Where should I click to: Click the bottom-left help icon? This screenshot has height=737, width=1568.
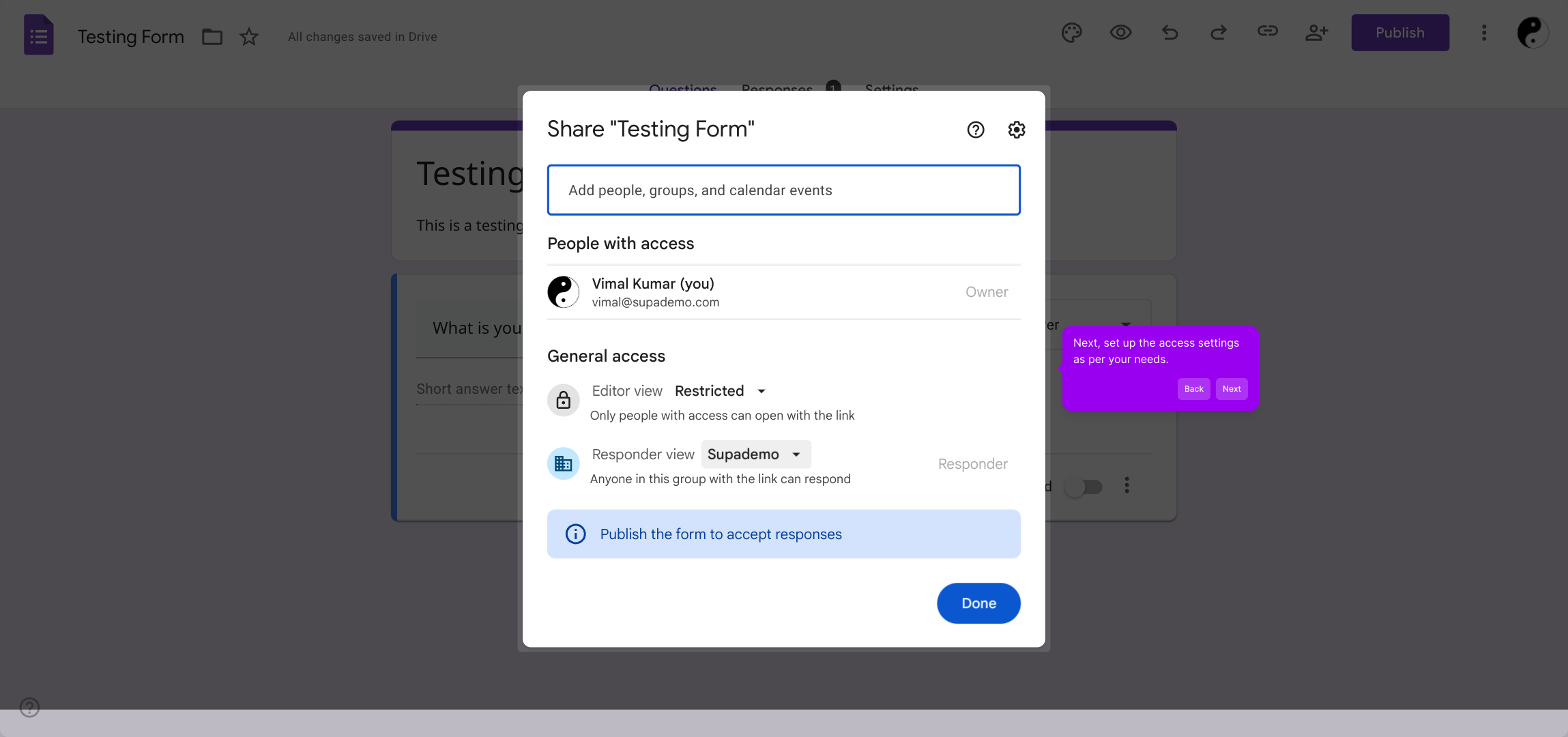pos(29,707)
